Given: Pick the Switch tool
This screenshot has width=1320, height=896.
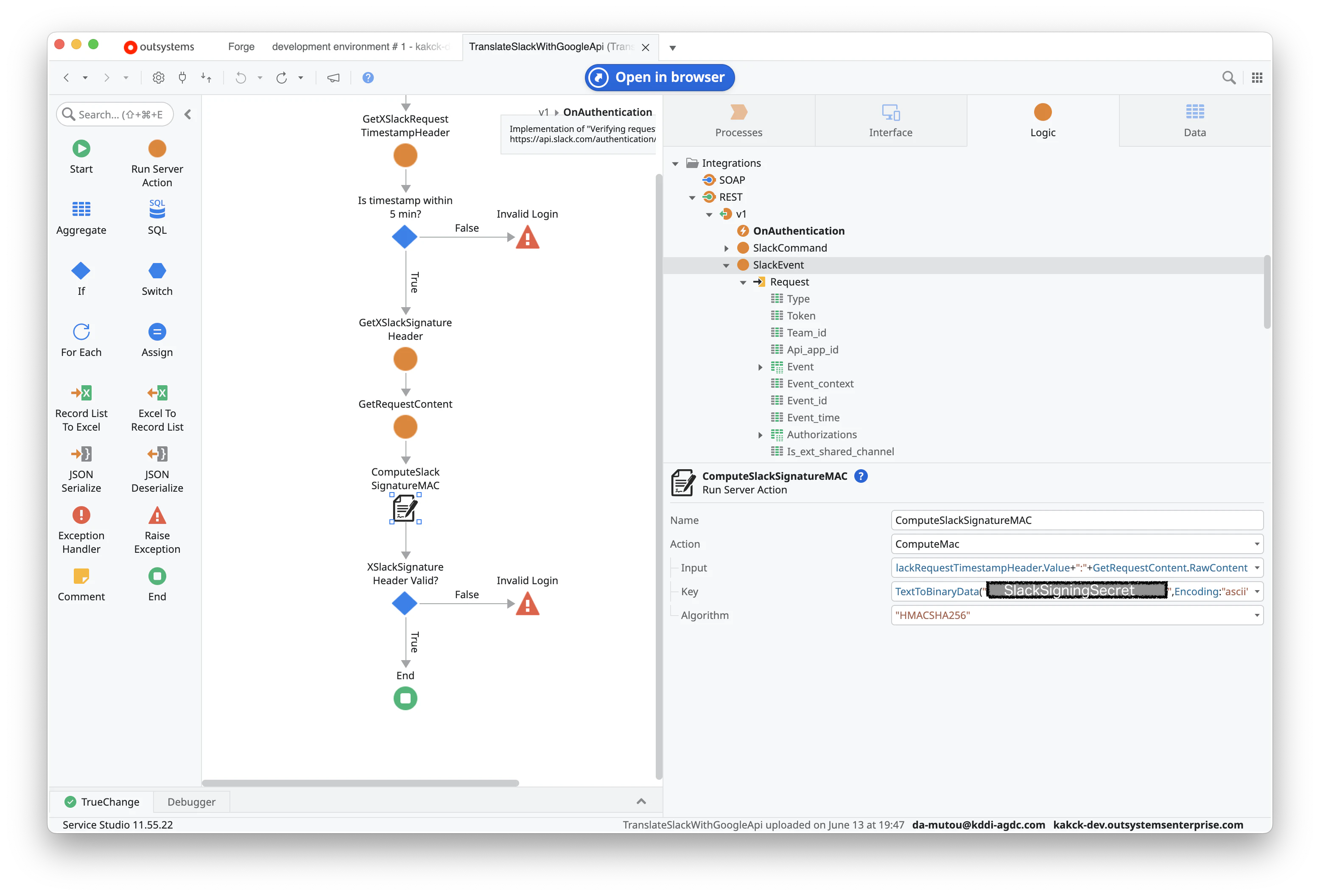Looking at the screenshot, I should tap(157, 278).
